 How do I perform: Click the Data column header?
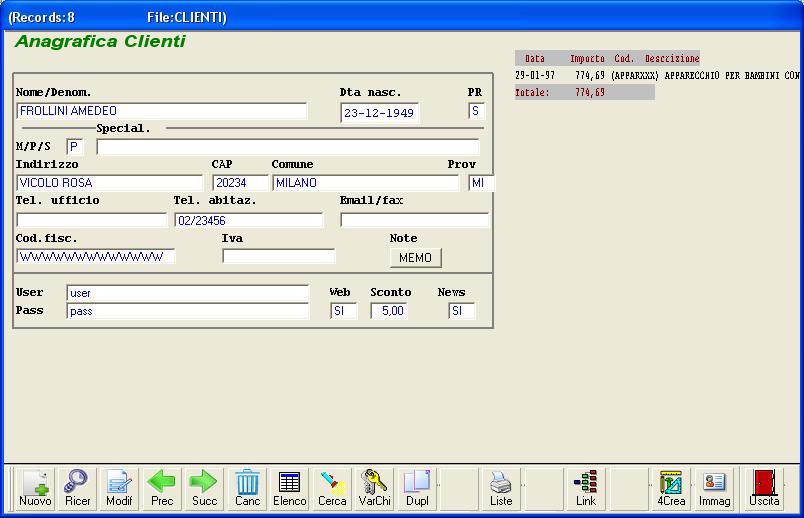pos(535,58)
